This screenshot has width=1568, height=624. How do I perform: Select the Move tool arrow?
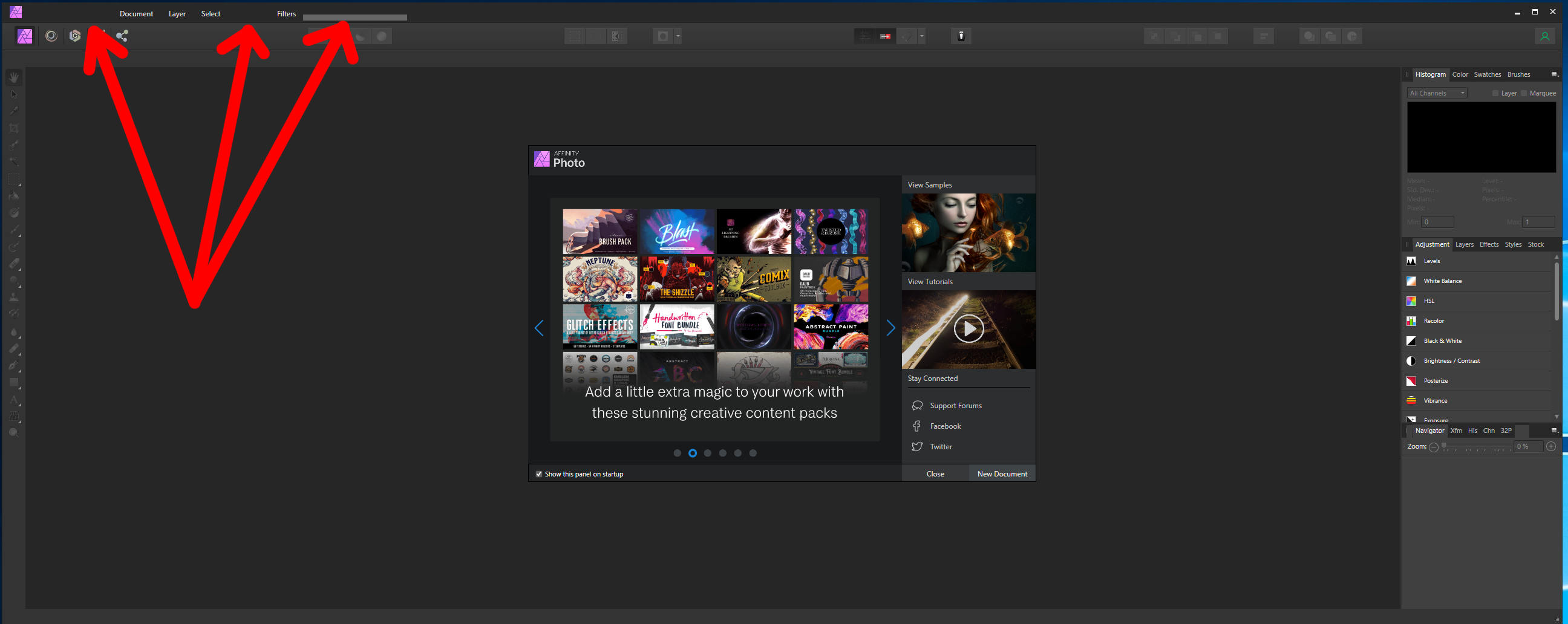tap(14, 94)
